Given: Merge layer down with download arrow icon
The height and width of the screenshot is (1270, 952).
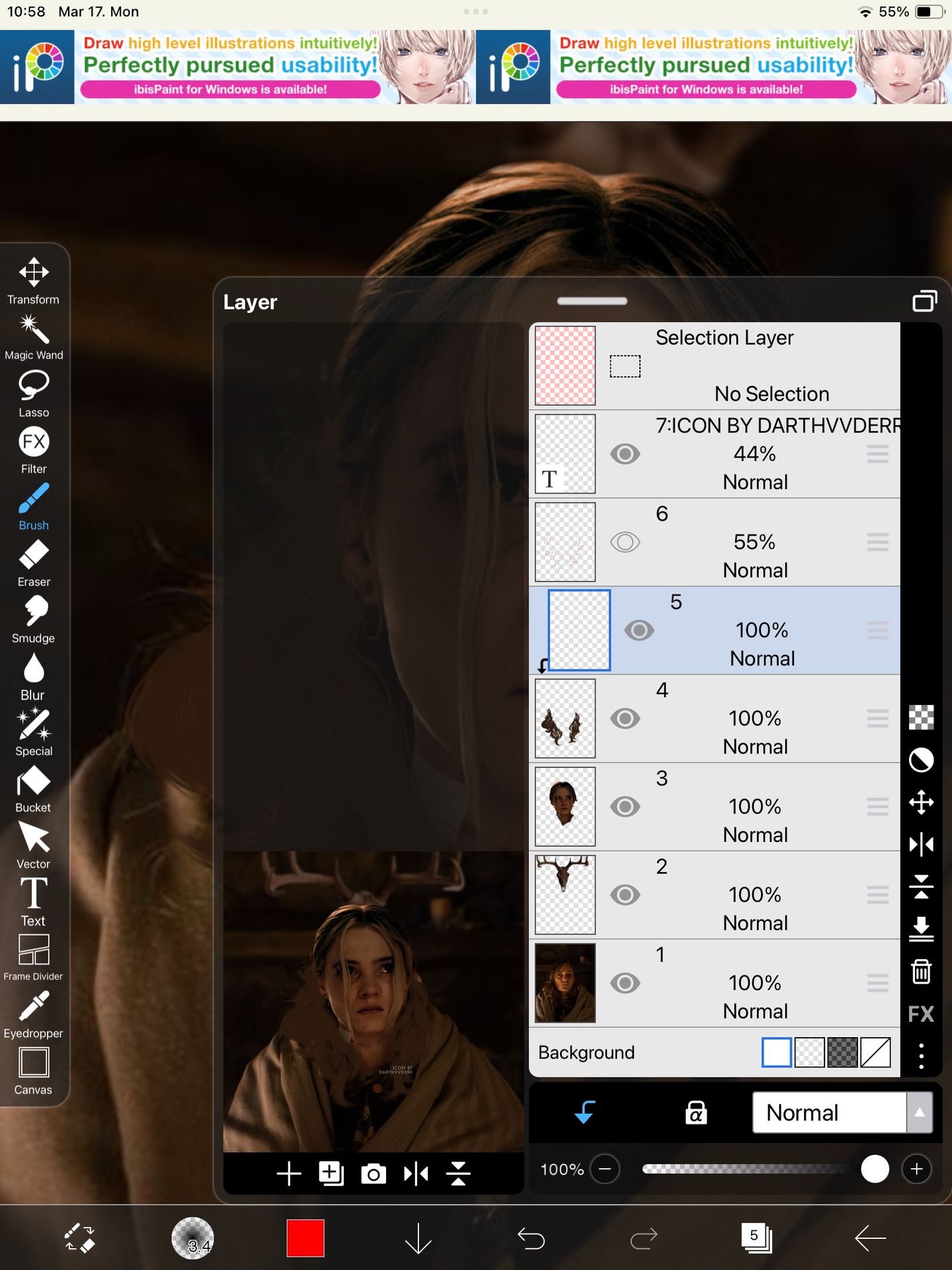Looking at the screenshot, I should [922, 929].
